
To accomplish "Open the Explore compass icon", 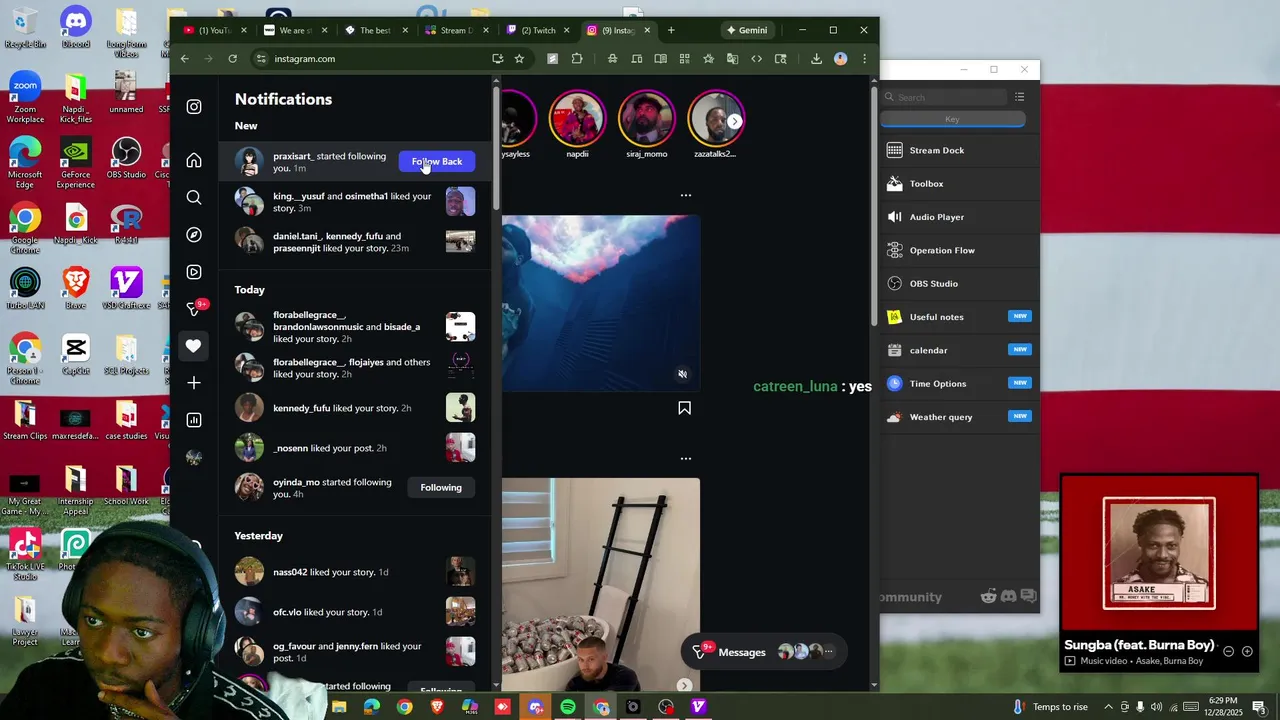I will (x=194, y=234).
